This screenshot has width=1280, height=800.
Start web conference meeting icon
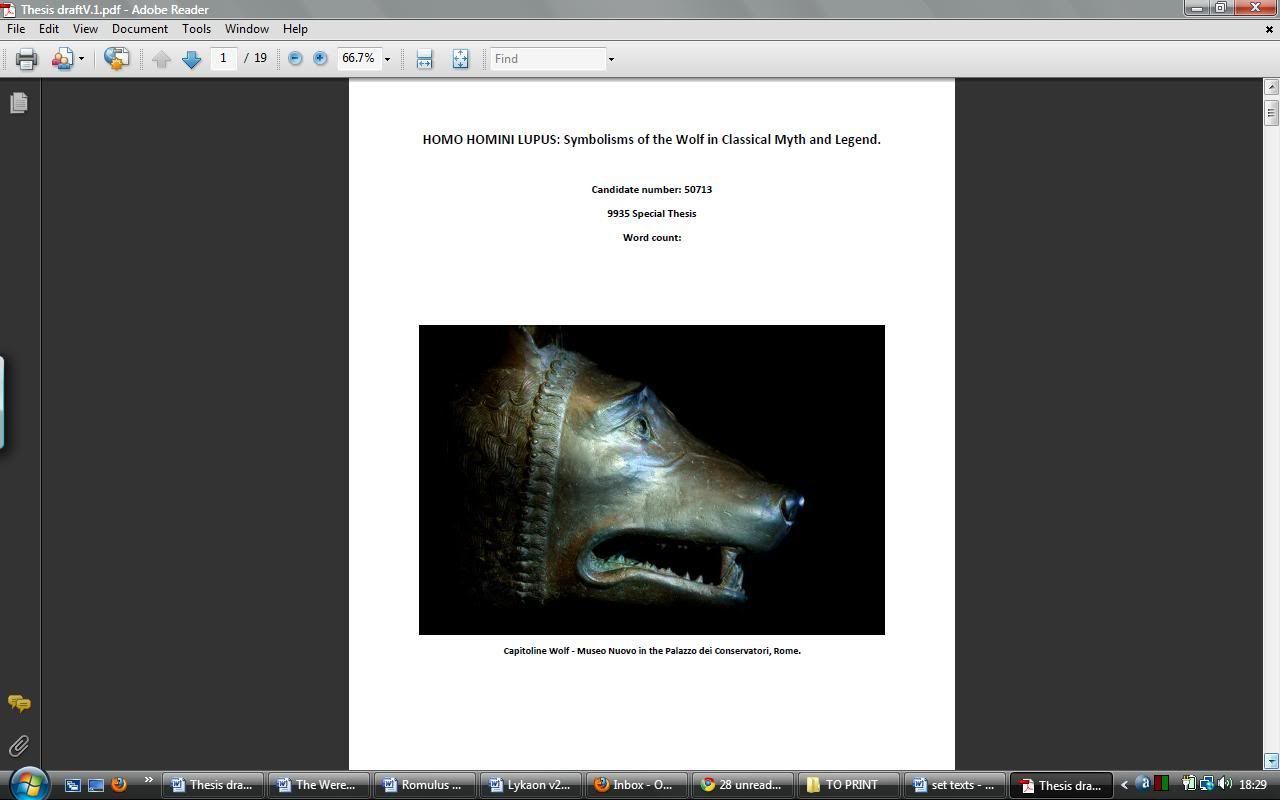[x=116, y=59]
